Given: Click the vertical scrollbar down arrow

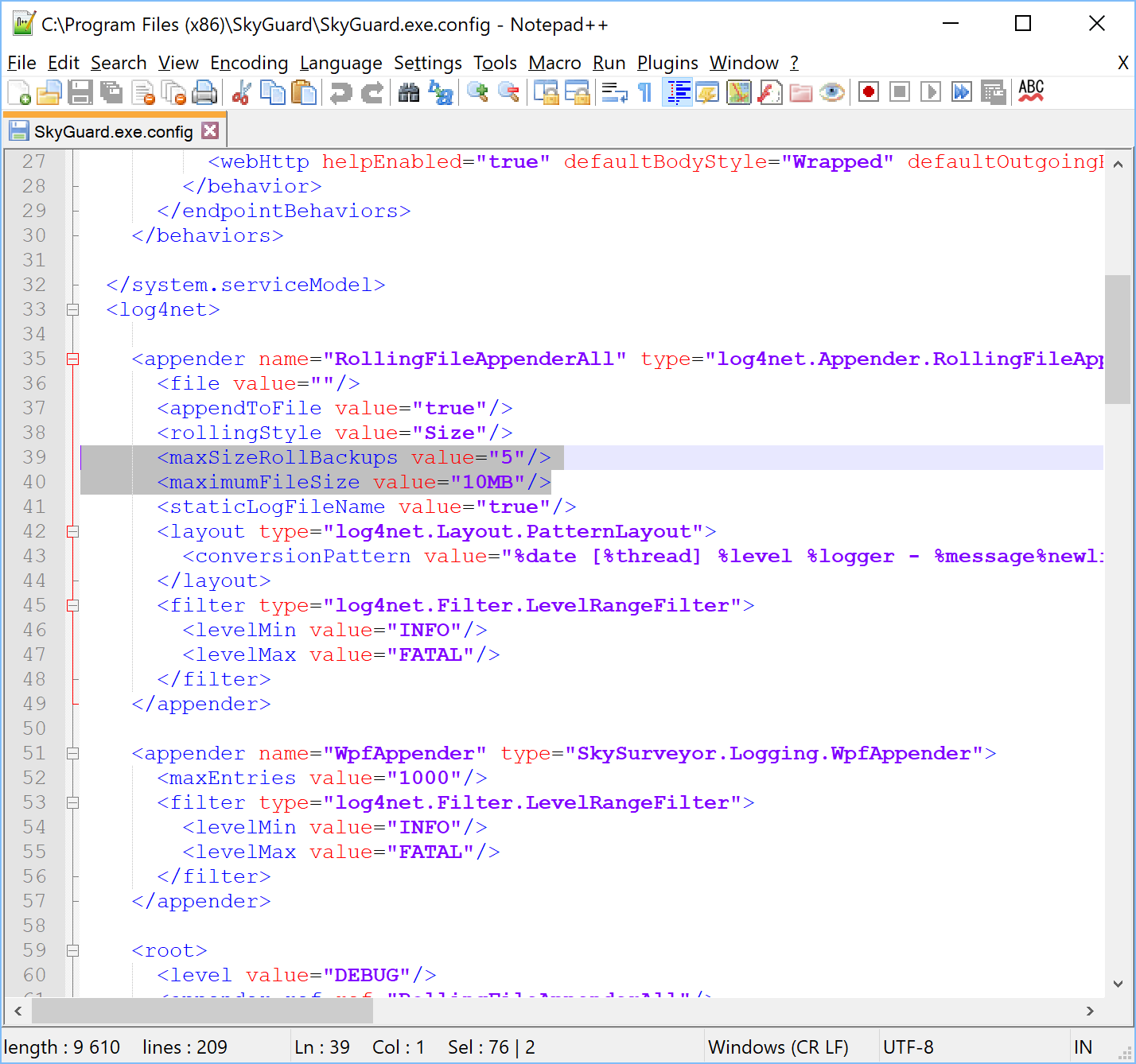Looking at the screenshot, I should (1118, 984).
